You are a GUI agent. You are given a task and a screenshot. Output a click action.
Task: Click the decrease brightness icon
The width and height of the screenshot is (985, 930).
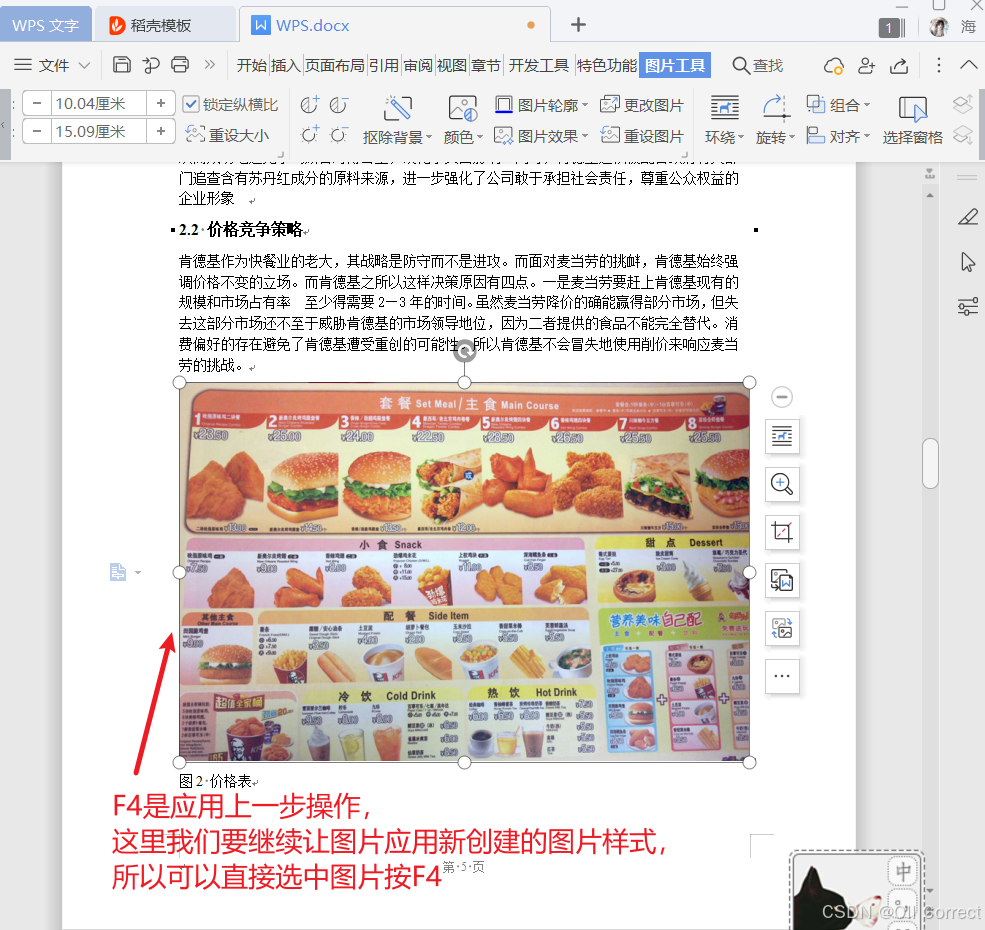(x=339, y=135)
